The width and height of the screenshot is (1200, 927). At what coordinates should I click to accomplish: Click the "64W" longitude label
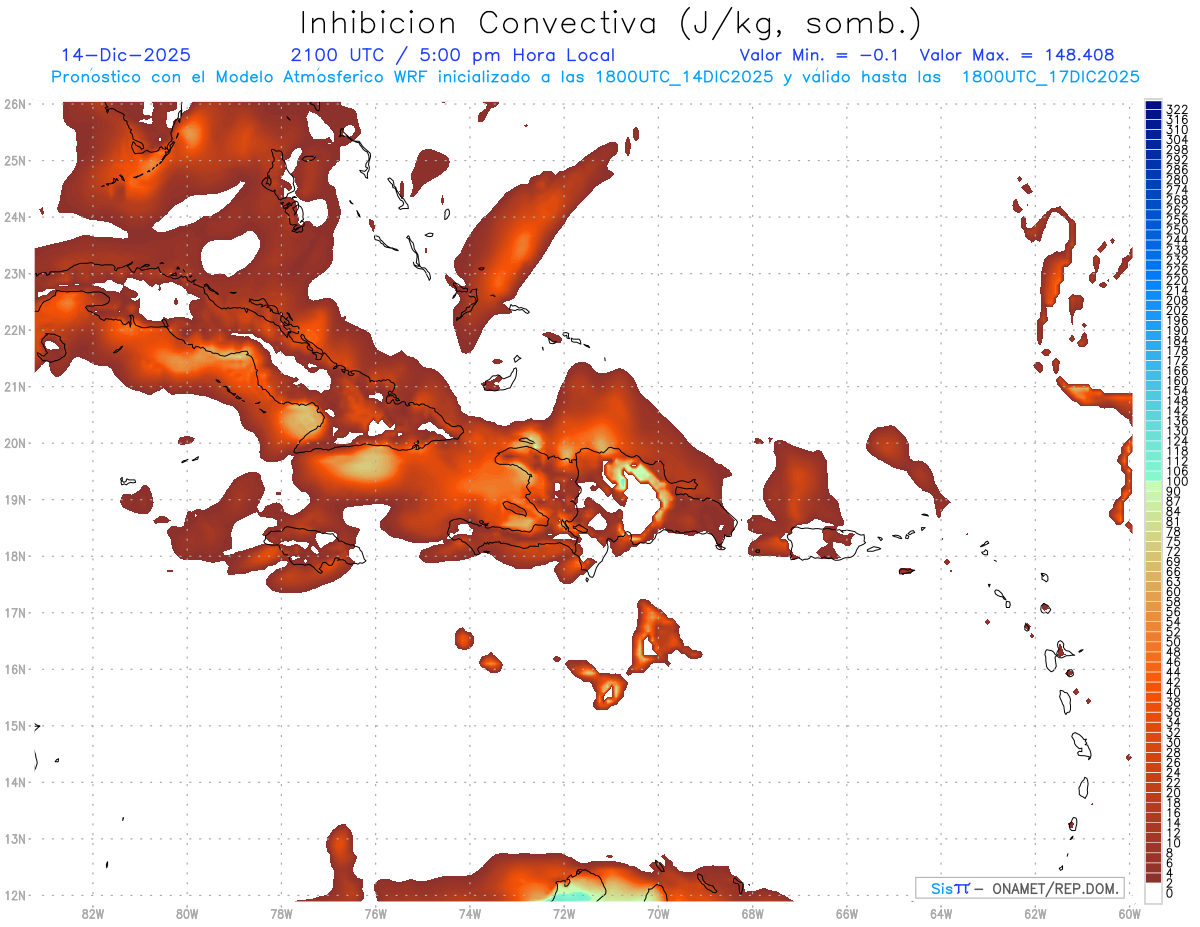(x=940, y=914)
